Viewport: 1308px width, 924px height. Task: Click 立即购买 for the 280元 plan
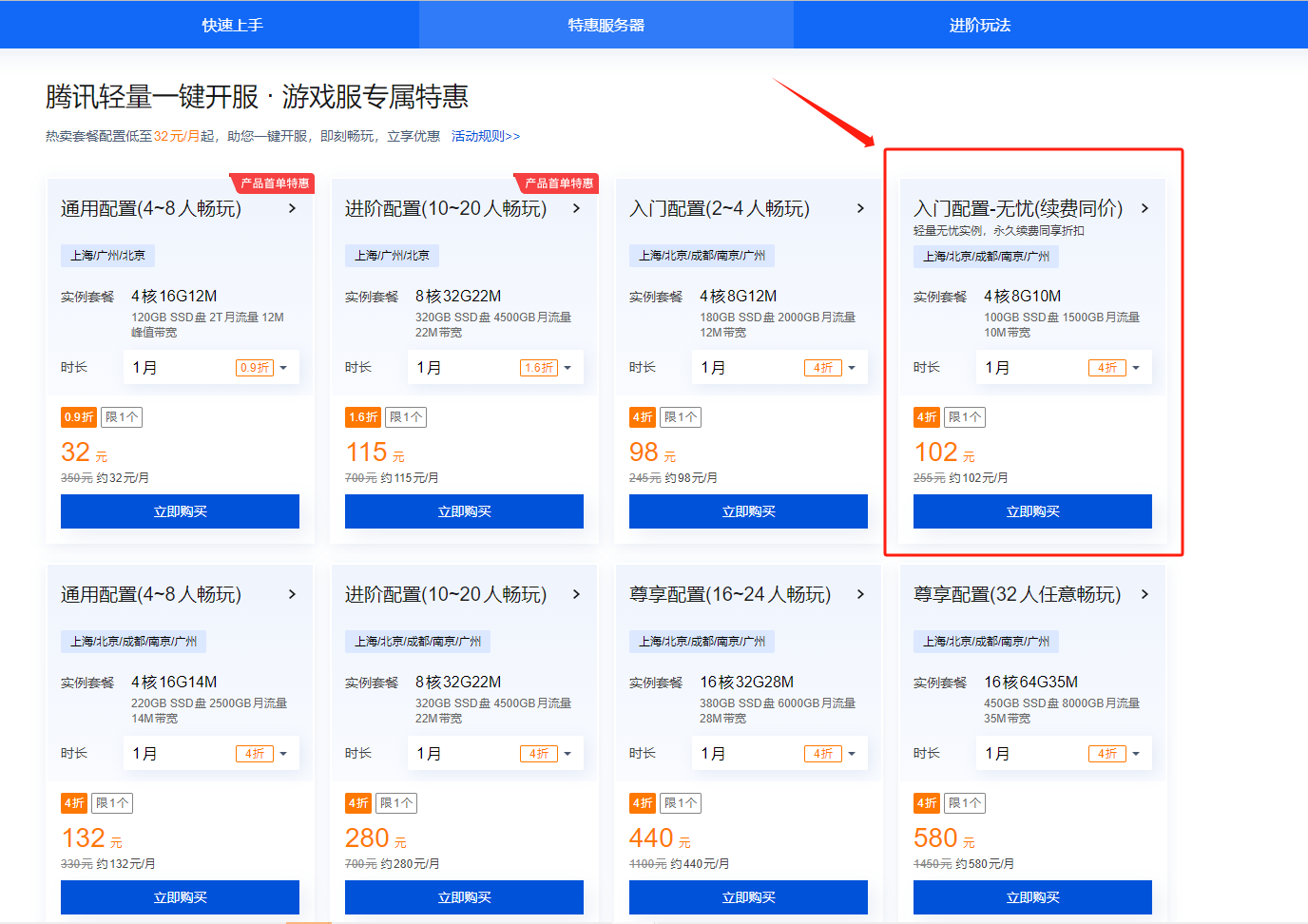pyautogui.click(x=464, y=897)
